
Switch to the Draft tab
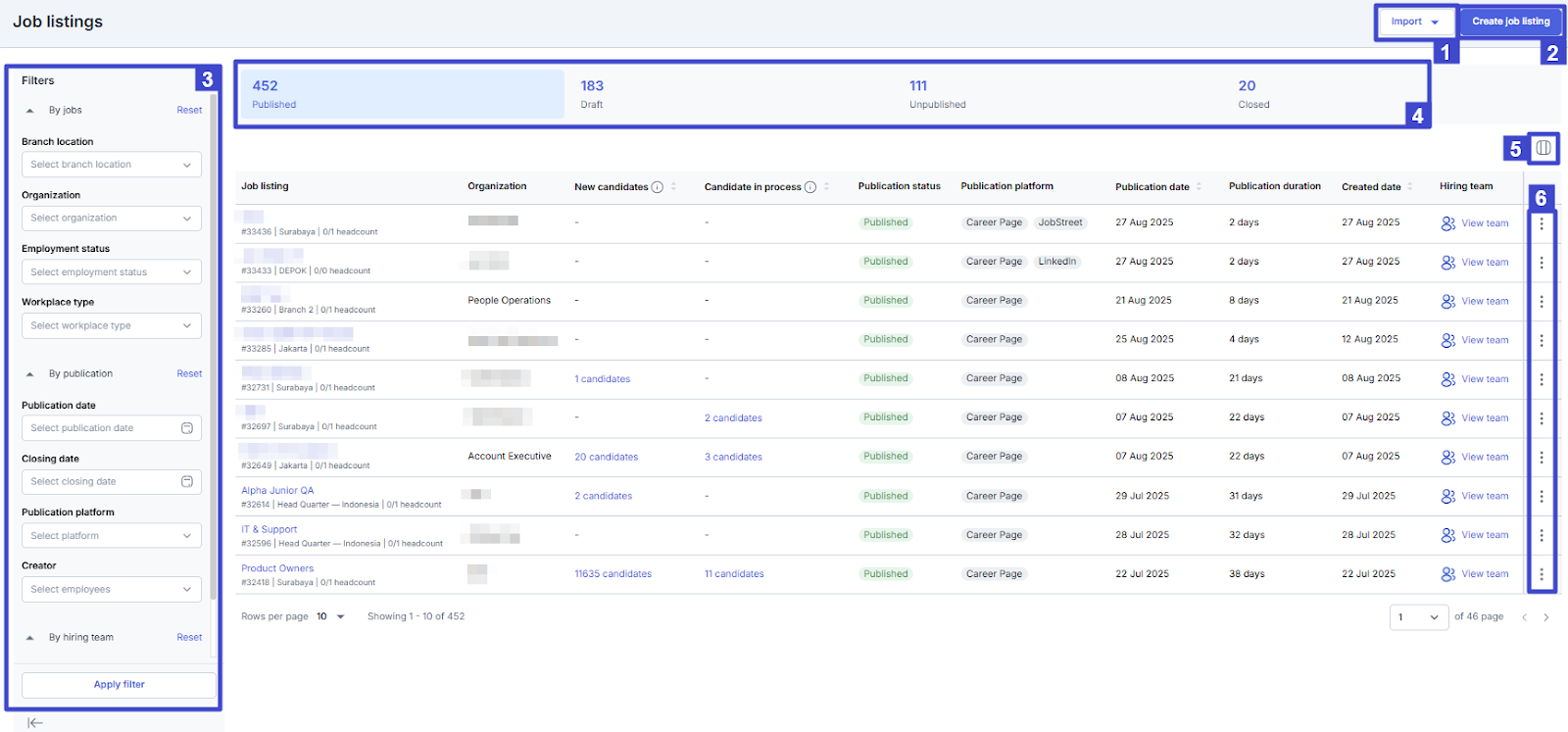click(592, 94)
